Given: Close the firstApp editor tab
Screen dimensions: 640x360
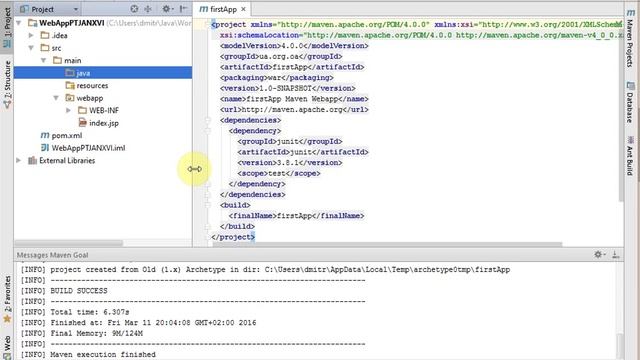Looking at the screenshot, I should click(243, 9).
